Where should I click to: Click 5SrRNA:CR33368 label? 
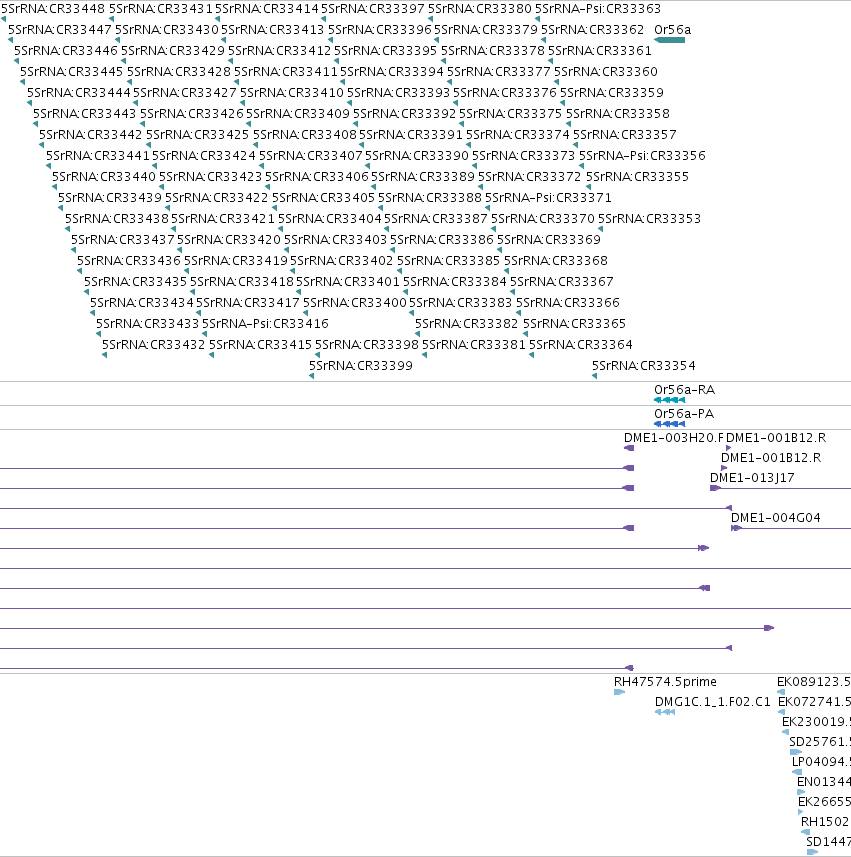[x=556, y=261]
